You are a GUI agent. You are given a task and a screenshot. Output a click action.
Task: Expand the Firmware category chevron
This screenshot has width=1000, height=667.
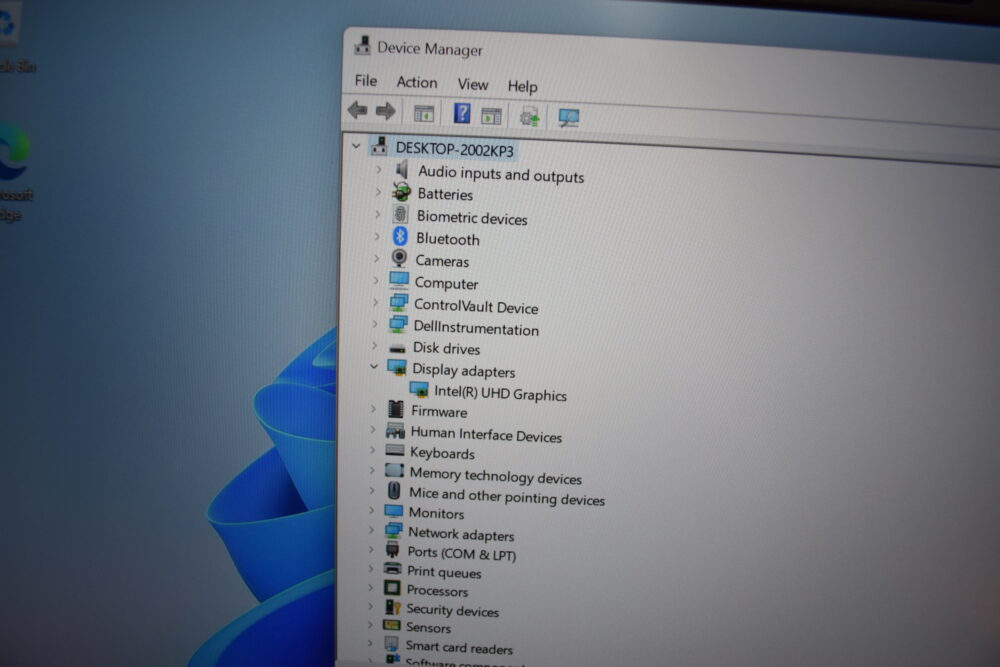tap(373, 409)
